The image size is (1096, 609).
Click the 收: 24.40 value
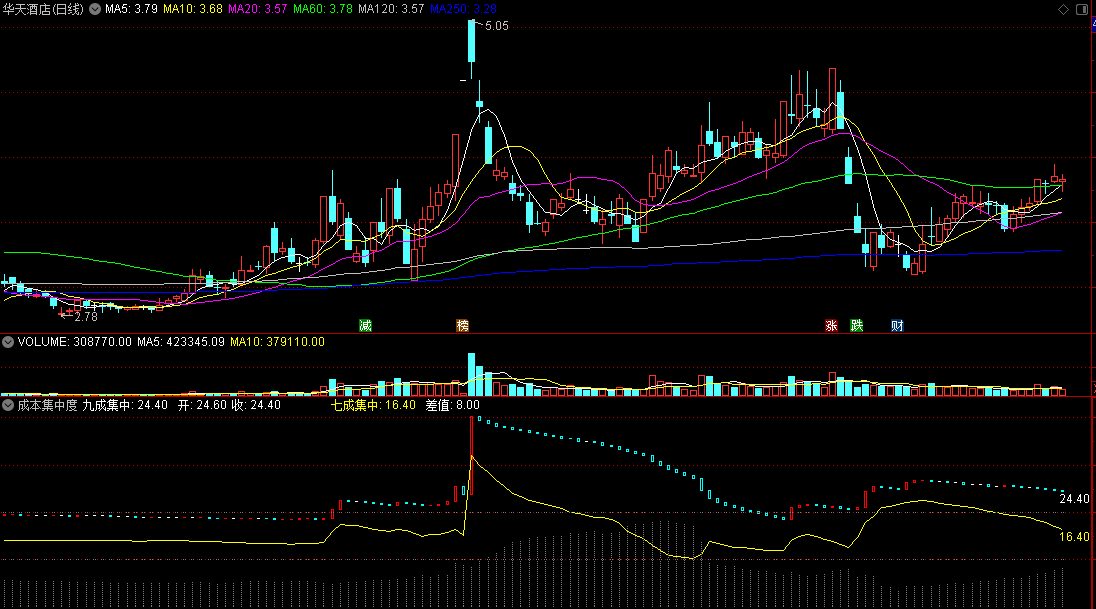pos(256,405)
